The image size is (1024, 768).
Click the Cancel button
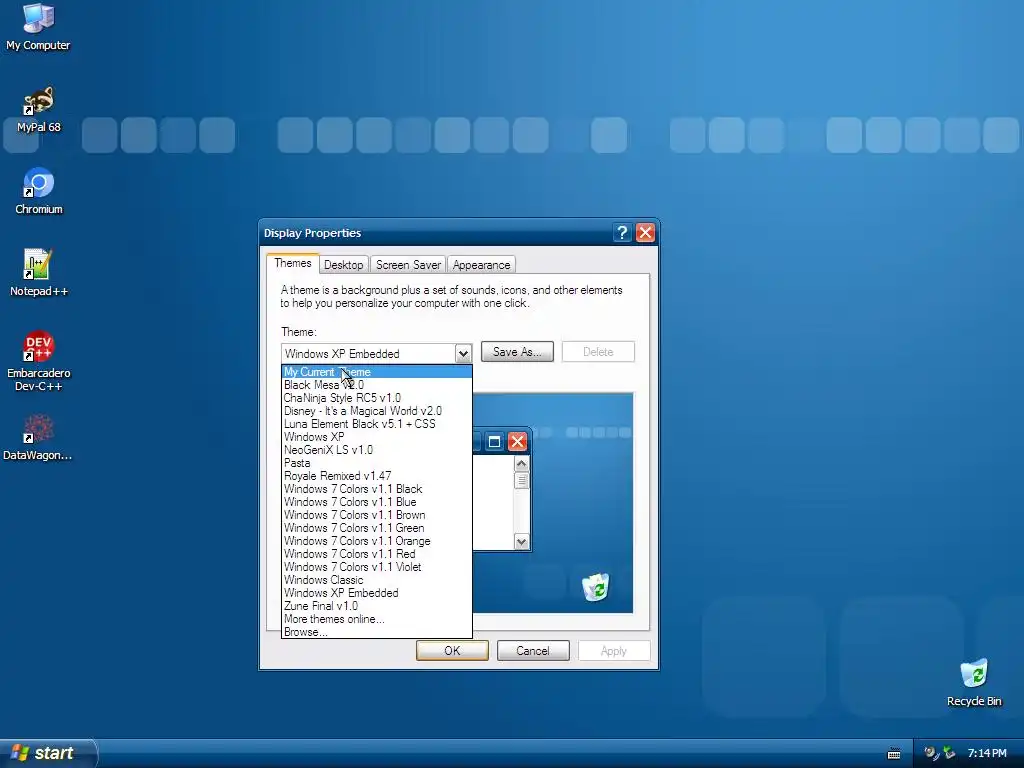(x=533, y=650)
